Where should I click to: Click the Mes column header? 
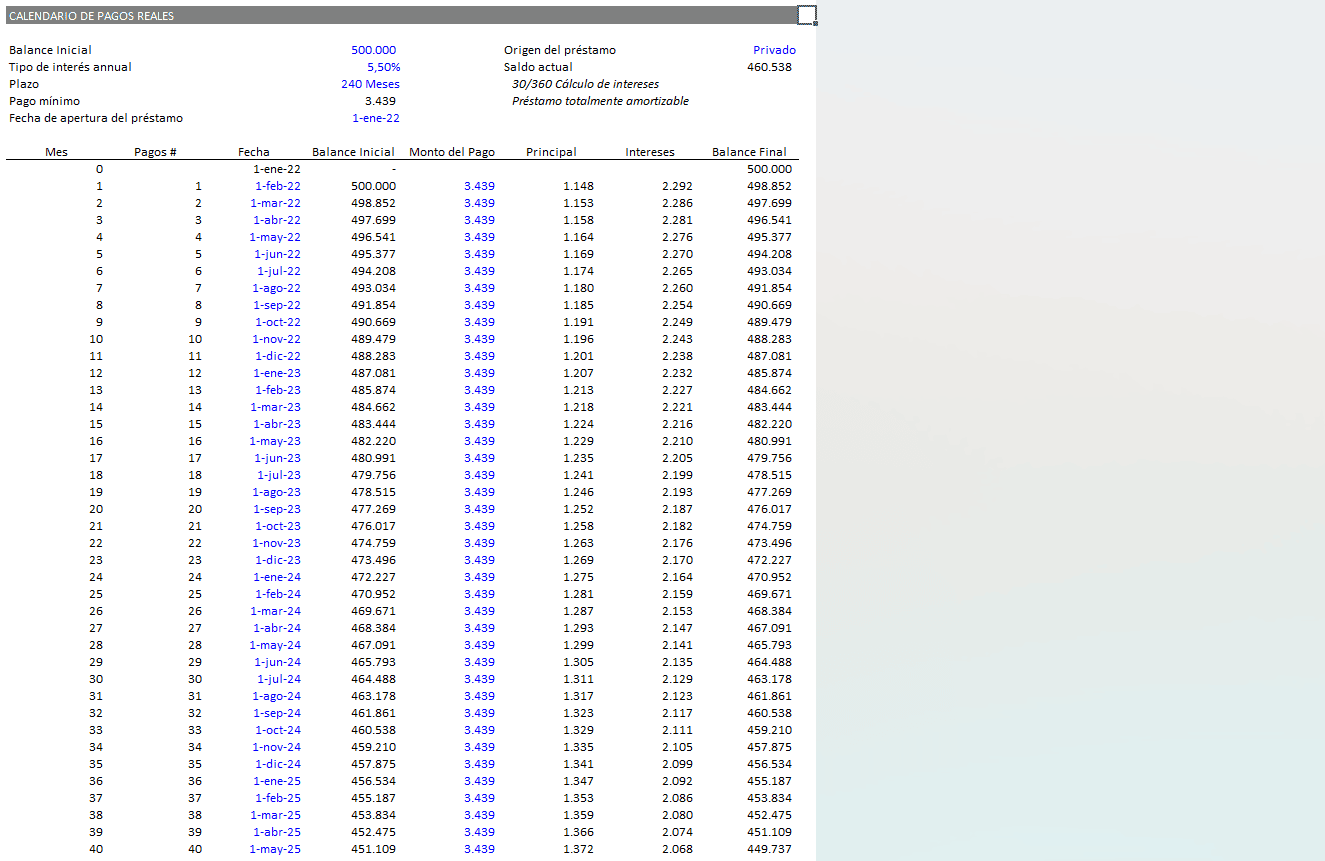57,152
